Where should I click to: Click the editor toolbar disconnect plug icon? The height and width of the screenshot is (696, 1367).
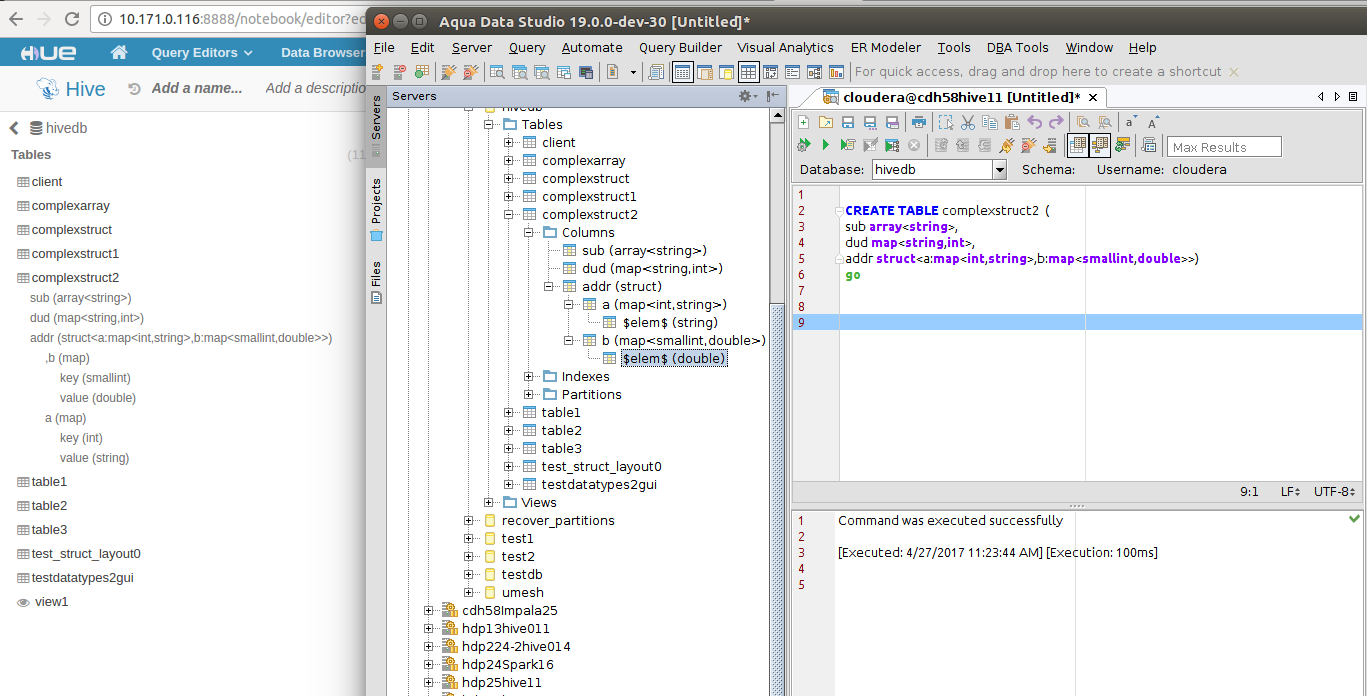click(x=1028, y=146)
